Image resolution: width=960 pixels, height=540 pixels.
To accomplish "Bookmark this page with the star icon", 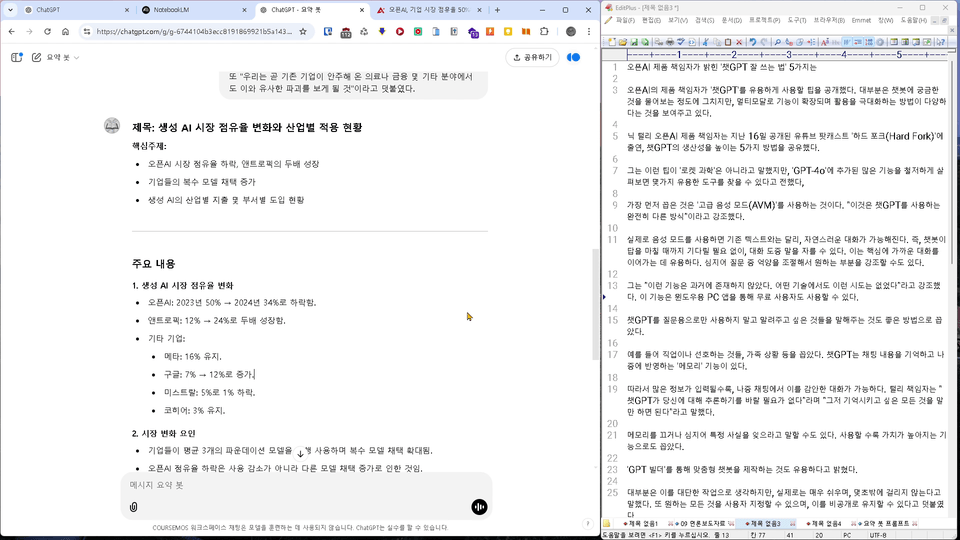I will click(x=302, y=31).
